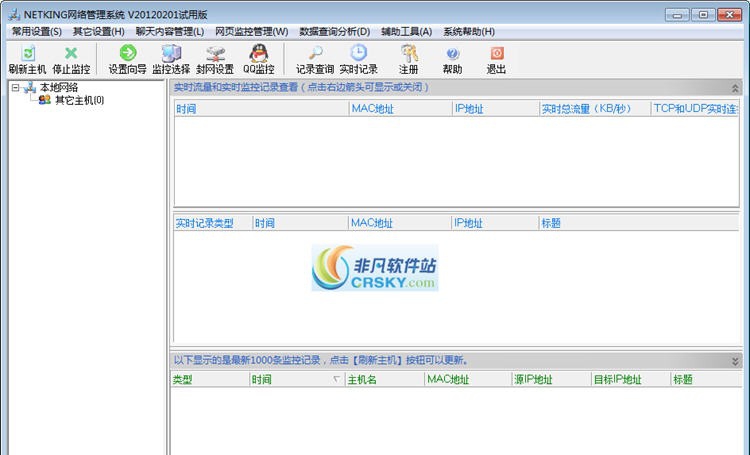Click the real-time traffic panel title bar text

pyautogui.click(x=301, y=88)
